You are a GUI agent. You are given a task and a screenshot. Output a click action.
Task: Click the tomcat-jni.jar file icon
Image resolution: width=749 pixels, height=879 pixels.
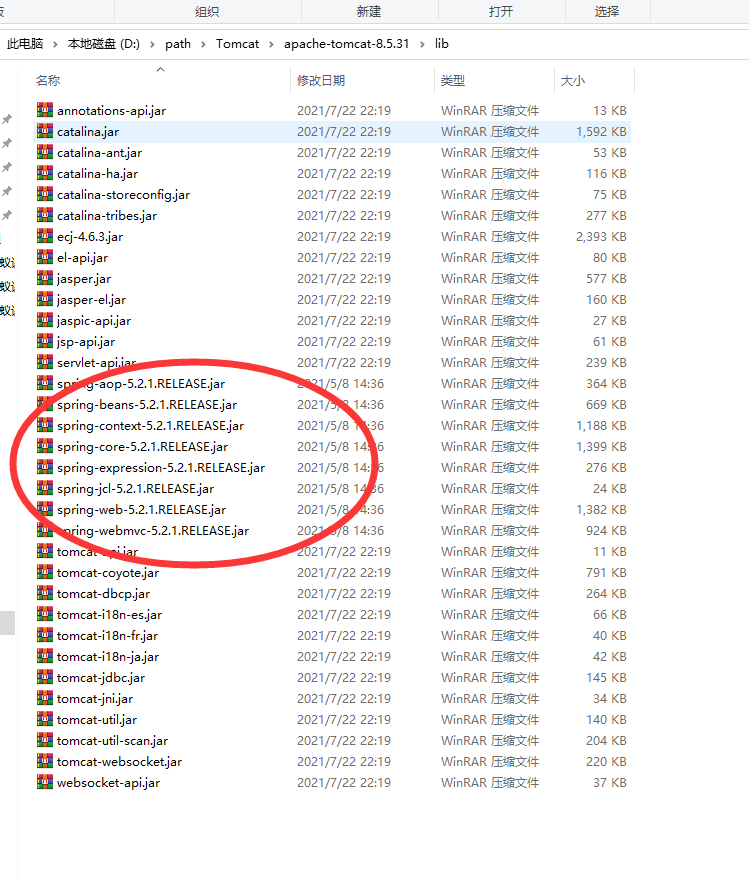click(45, 698)
